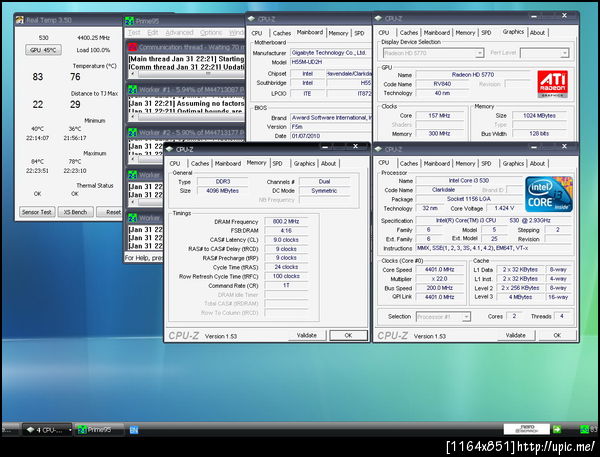Image resolution: width=600 pixels, height=457 pixels.
Task: Click the Prime95 tray icon near clock
Action: pyautogui.click(x=584, y=429)
